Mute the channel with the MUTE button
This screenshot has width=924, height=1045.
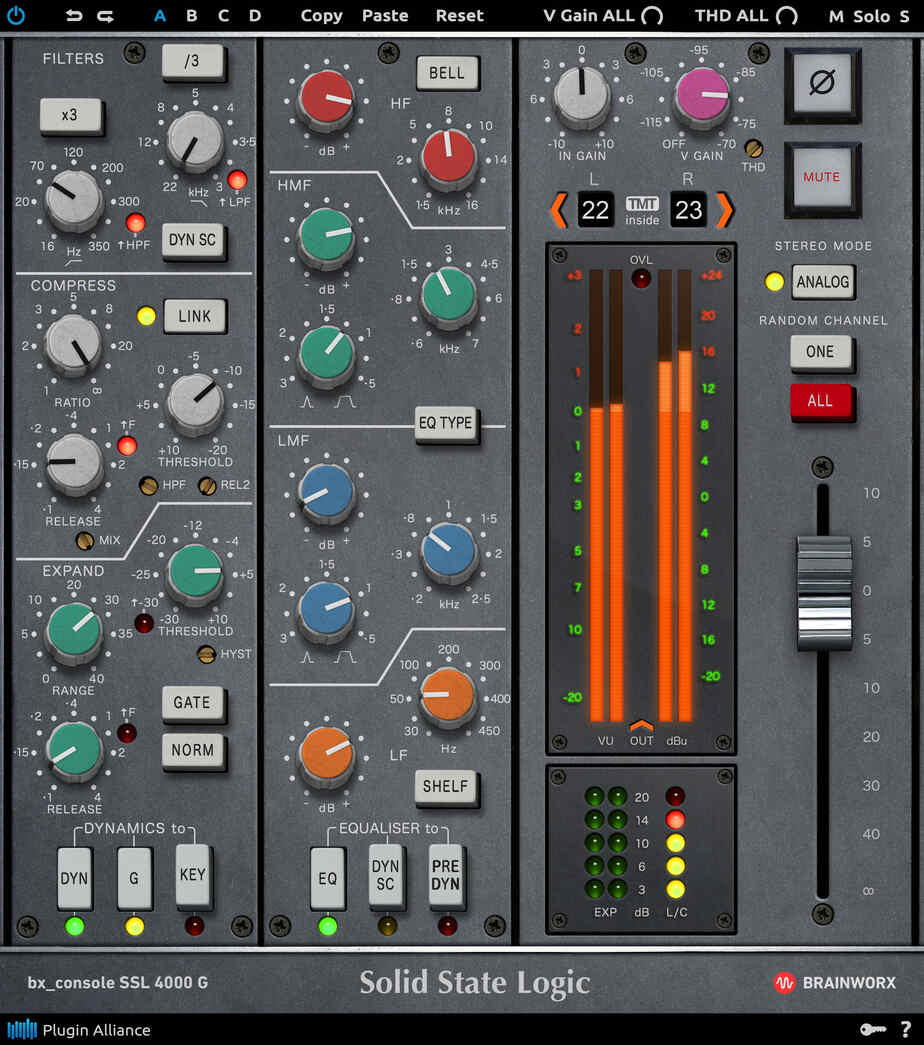point(822,177)
